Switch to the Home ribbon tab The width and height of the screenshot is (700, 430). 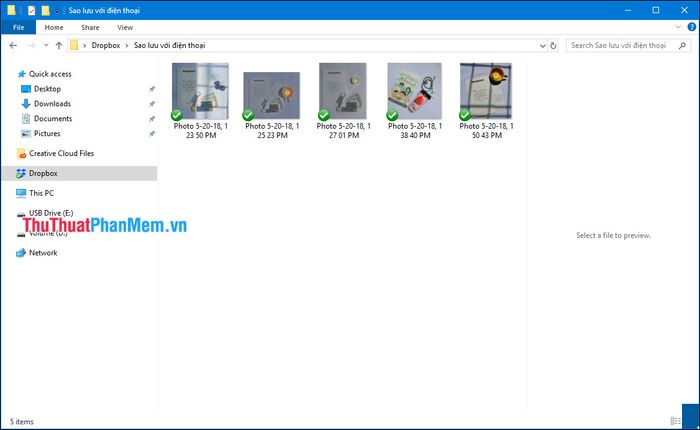tap(54, 27)
